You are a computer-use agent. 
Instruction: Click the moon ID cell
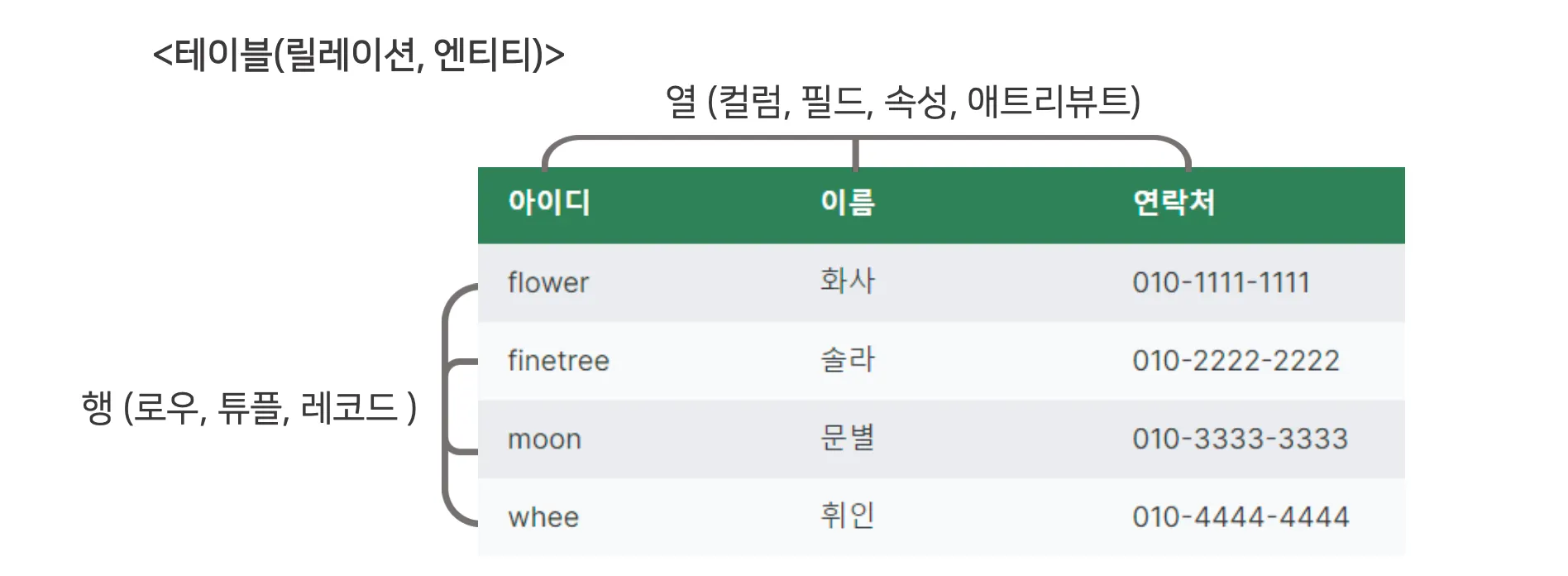coord(544,439)
